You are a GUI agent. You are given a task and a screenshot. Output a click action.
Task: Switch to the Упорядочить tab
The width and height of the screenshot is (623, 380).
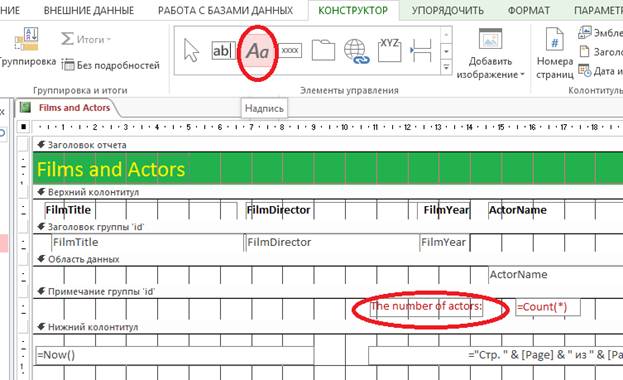click(447, 10)
